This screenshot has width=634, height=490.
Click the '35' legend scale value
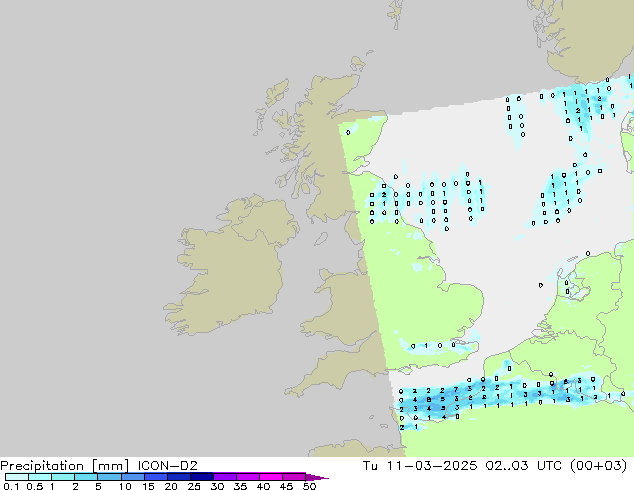tap(240, 486)
